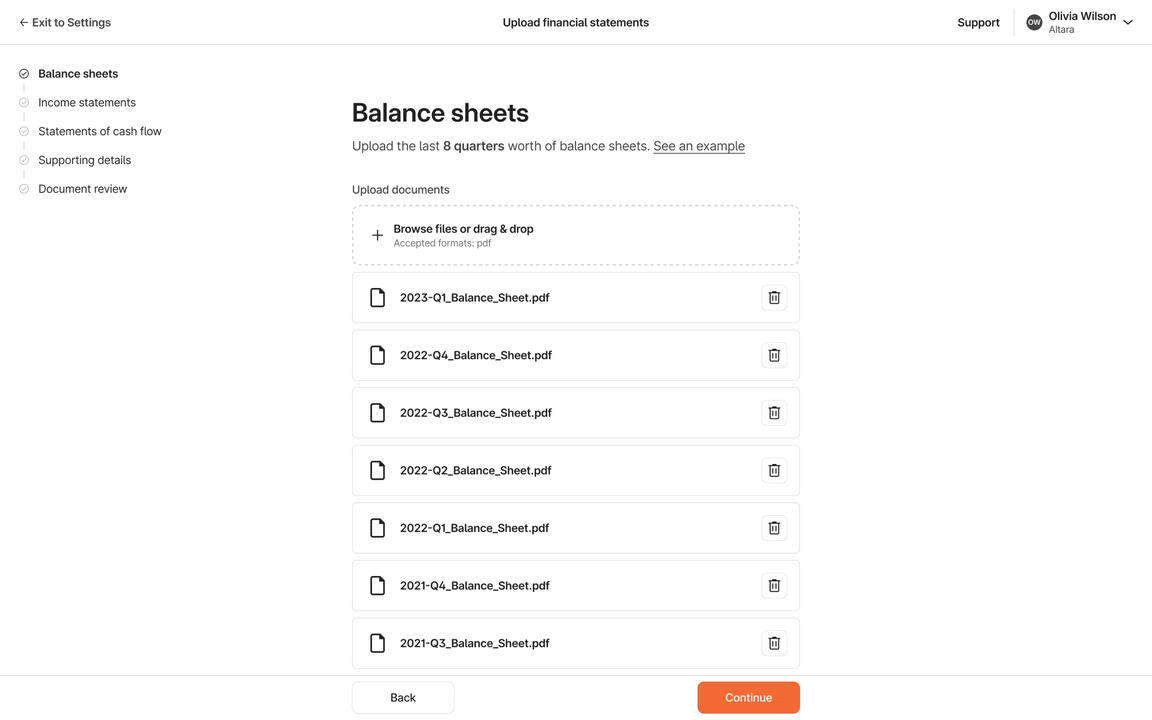Open the Olivia Wilson account dropdown

click(1127, 22)
